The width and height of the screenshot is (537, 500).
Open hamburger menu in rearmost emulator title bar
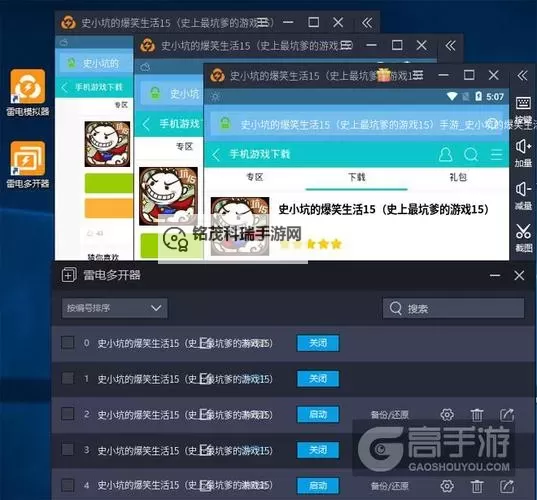[x=263, y=23]
